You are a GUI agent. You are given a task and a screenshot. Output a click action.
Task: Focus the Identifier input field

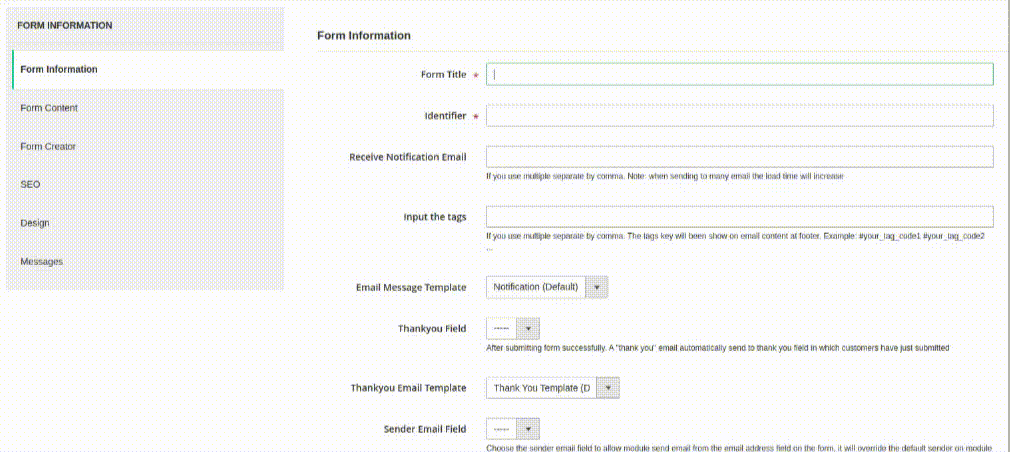pyautogui.click(x=739, y=116)
